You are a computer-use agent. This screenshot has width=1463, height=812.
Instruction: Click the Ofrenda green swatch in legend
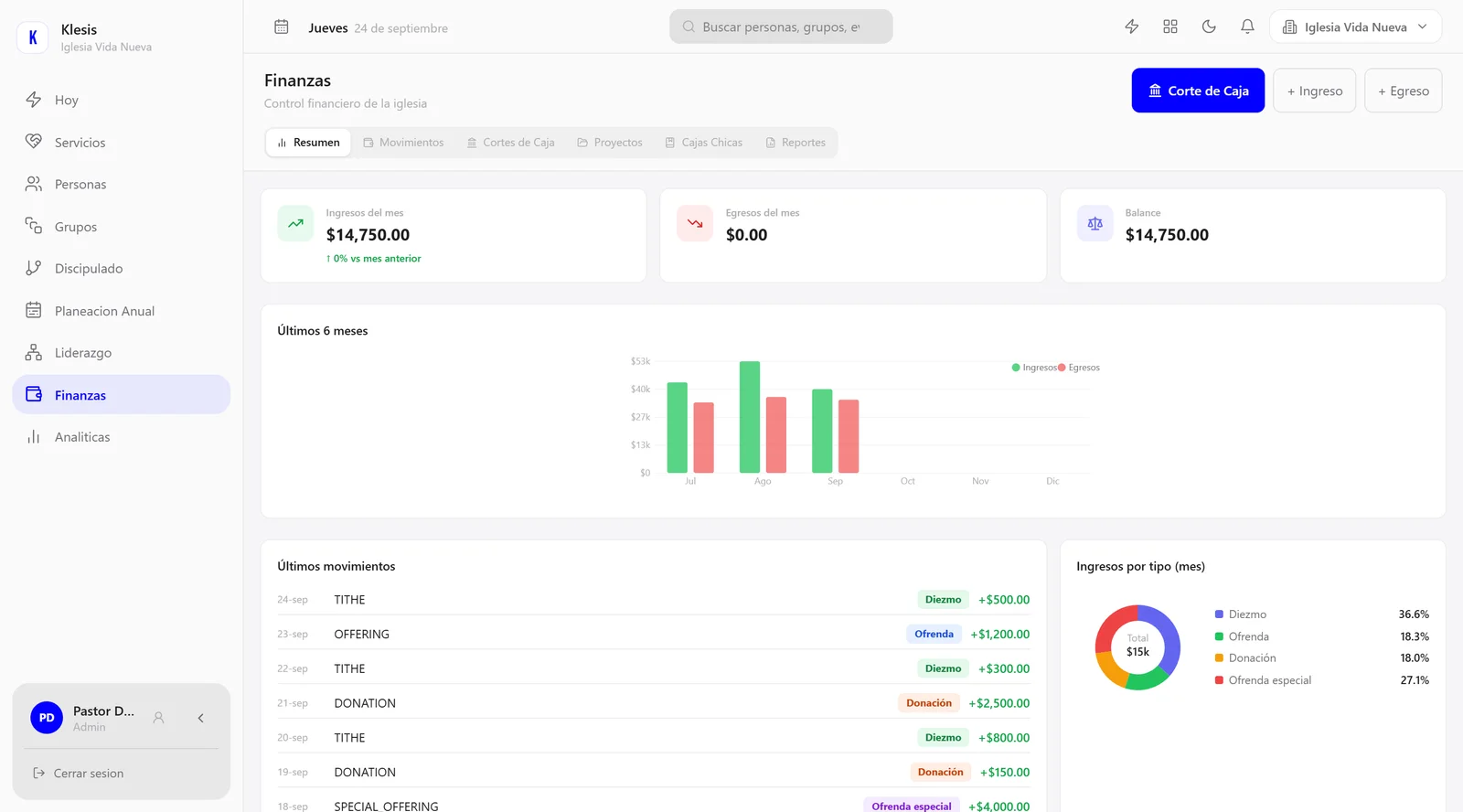tap(1219, 636)
